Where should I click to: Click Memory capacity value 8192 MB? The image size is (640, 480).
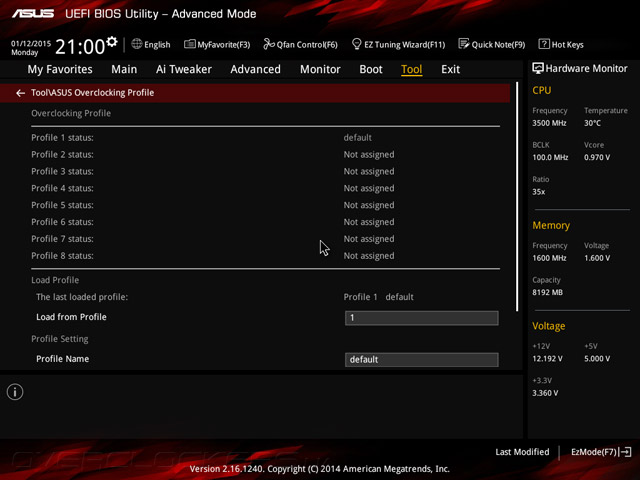[x=547, y=292]
